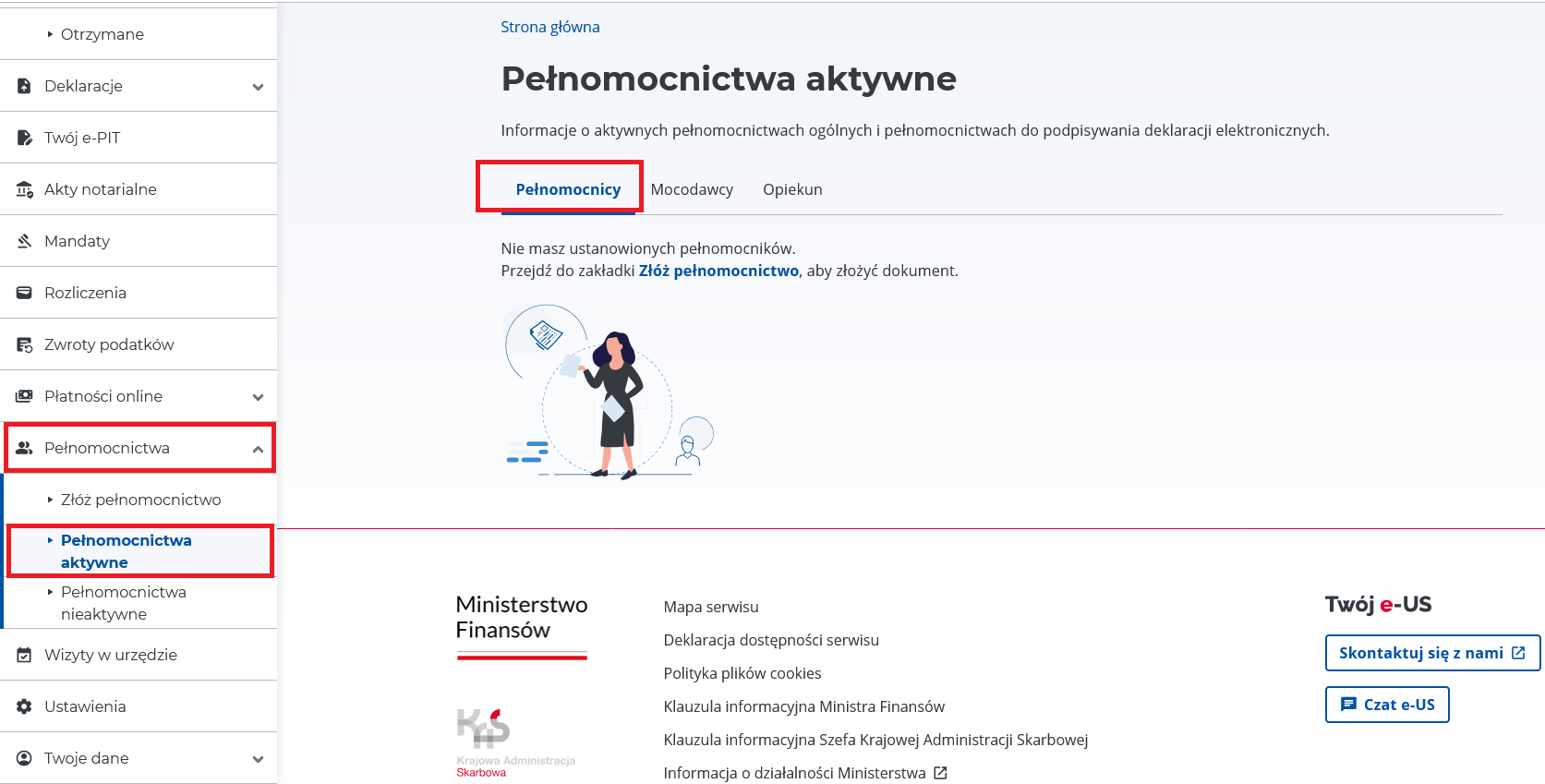Open Złóż pełnomocnictwo link in message
This screenshot has height=784, width=1545.
718,271
